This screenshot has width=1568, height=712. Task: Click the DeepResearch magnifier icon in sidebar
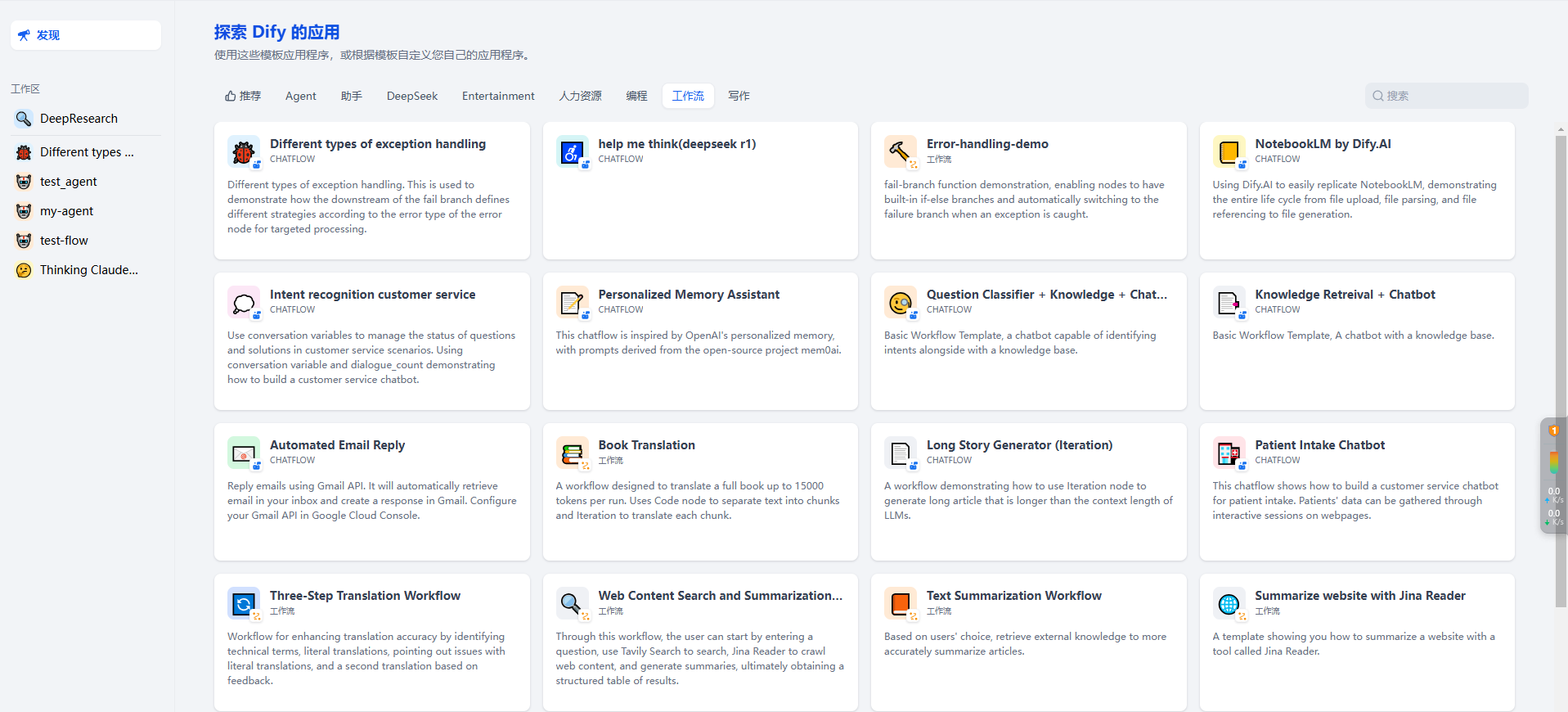24,119
